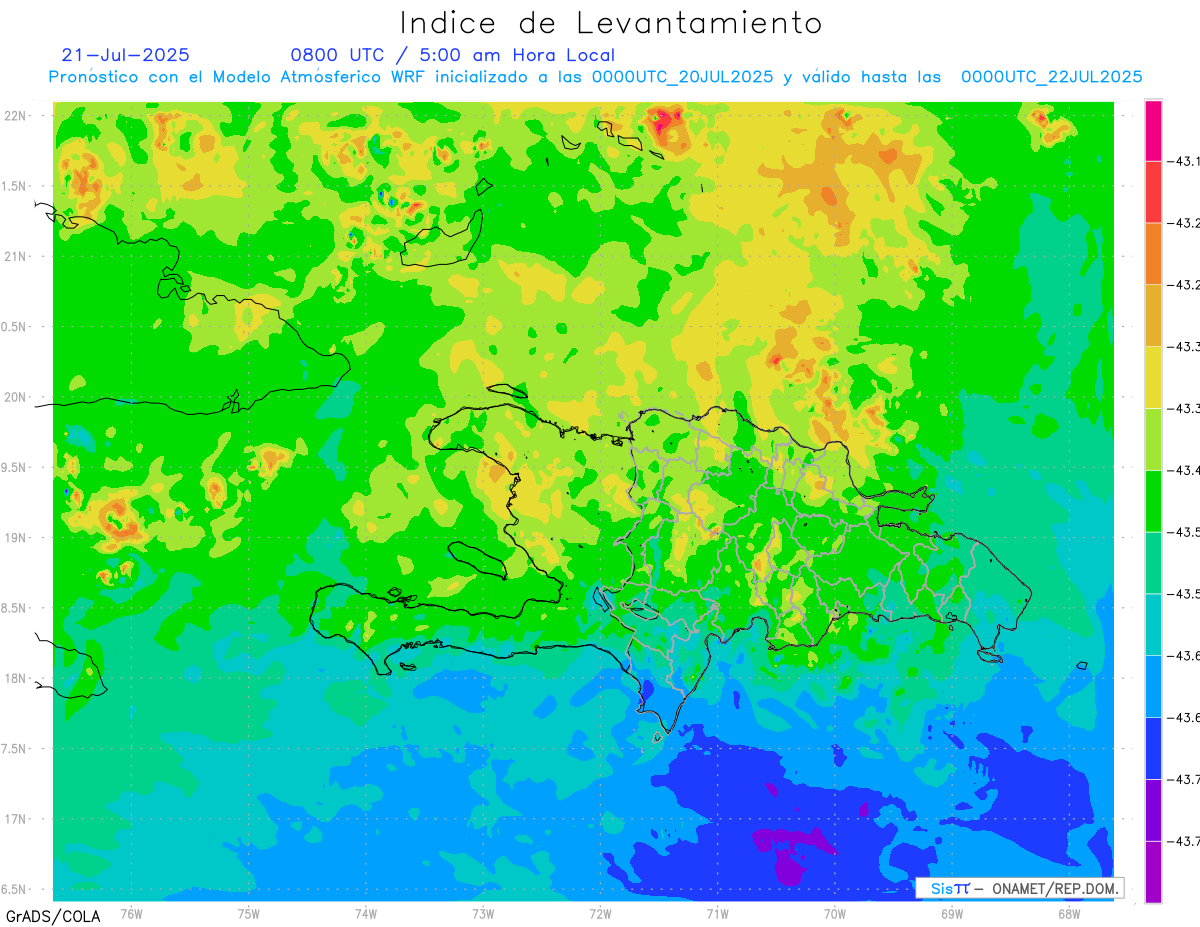Click the '21N' latitude label
The image size is (1200, 927).
(x=15, y=257)
